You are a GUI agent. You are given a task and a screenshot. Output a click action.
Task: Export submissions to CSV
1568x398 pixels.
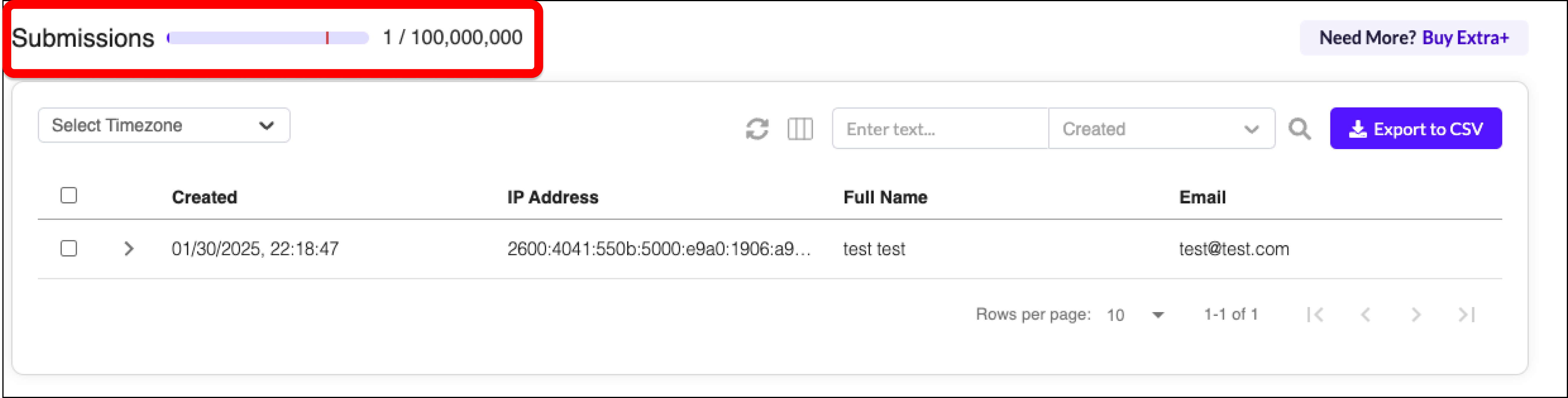coord(1415,128)
